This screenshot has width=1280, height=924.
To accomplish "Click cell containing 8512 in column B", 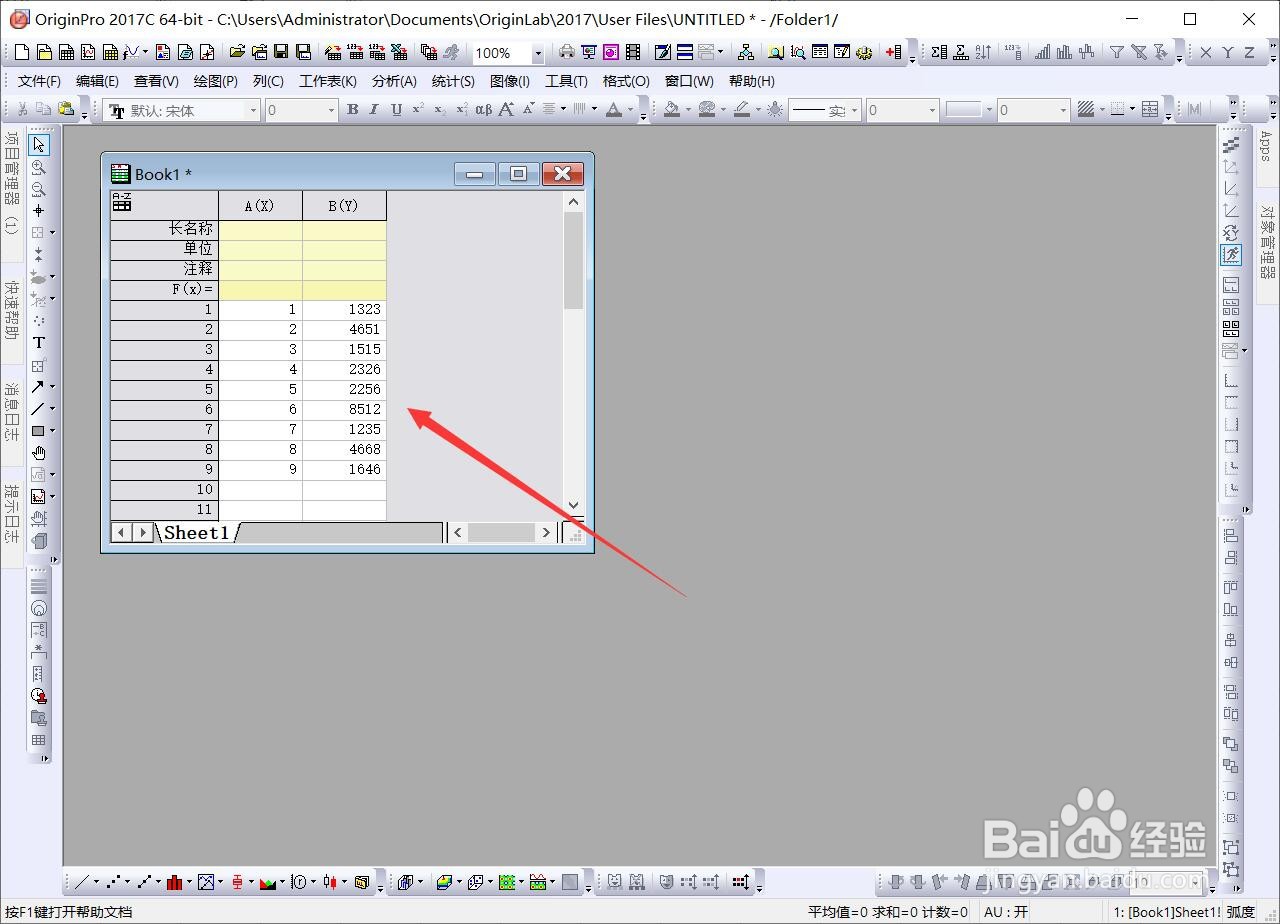I will (344, 409).
